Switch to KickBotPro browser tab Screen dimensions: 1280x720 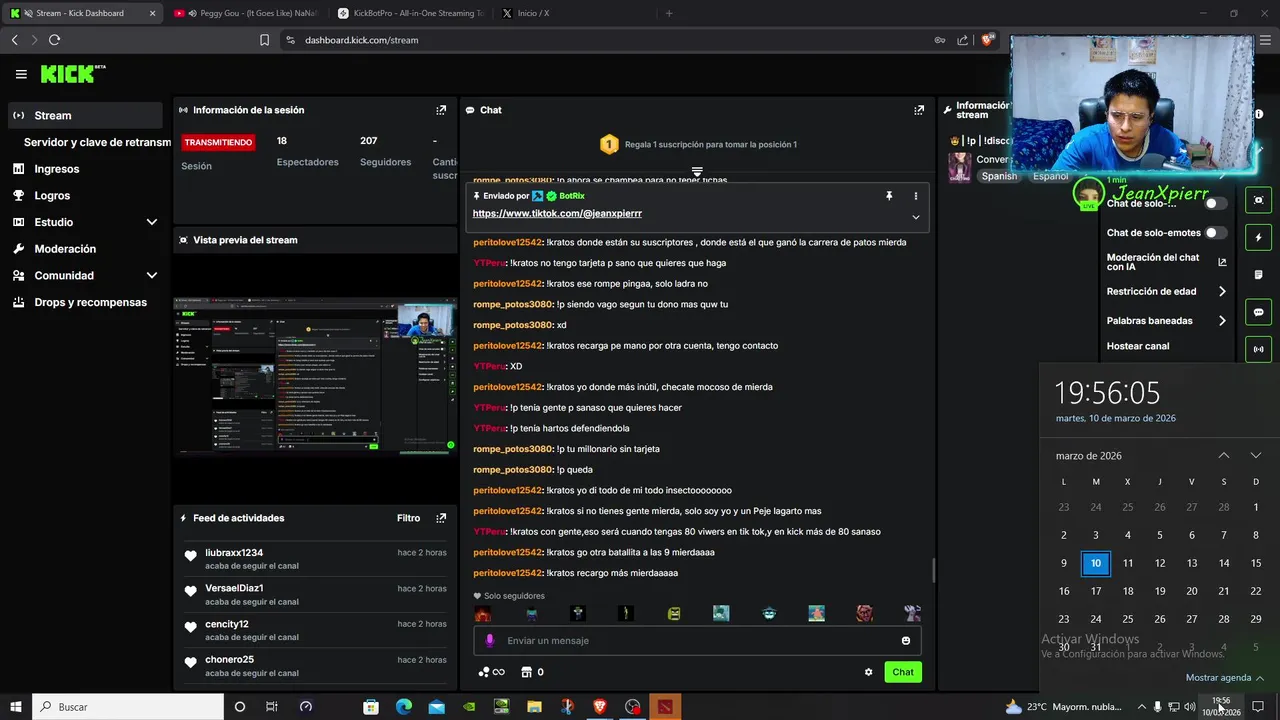(x=410, y=13)
